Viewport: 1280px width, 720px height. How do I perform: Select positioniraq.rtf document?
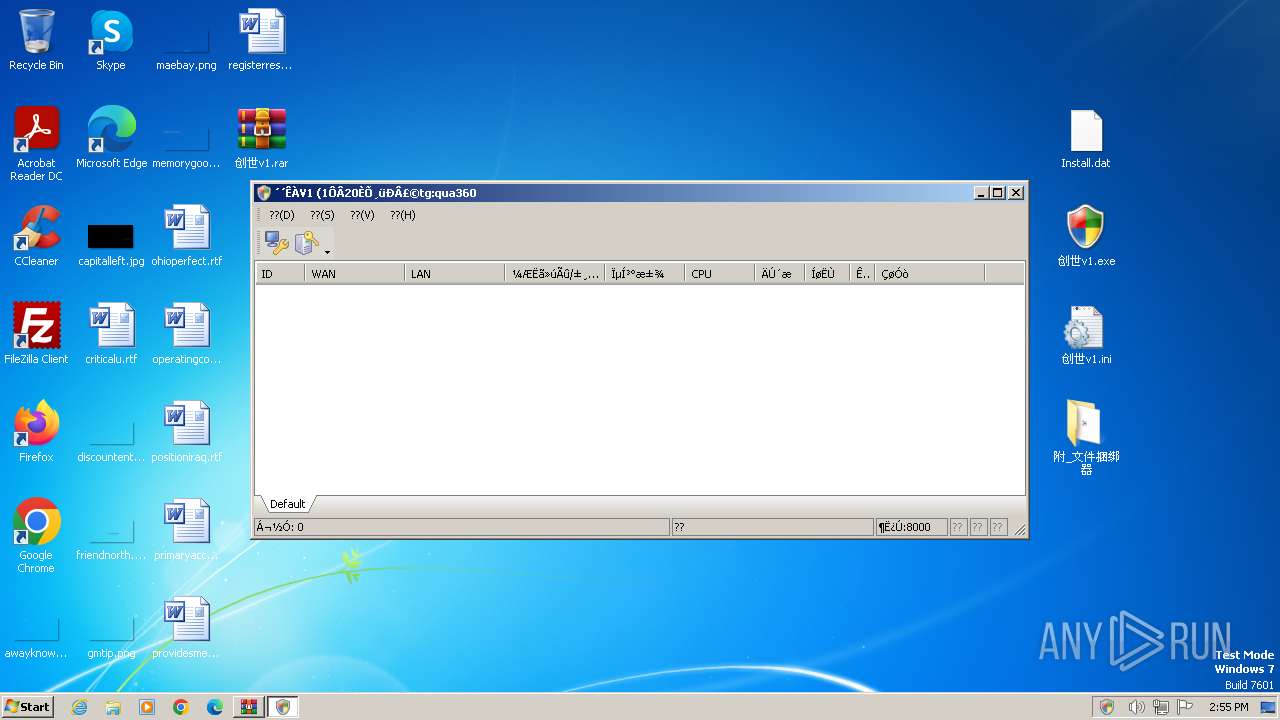186,433
